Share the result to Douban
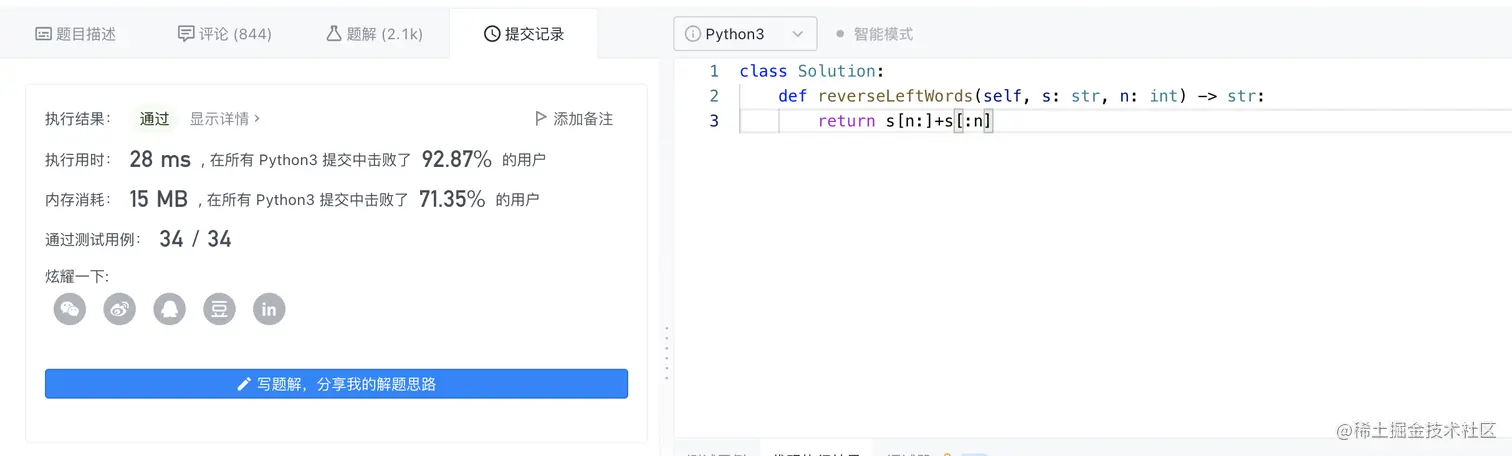This screenshot has width=1512, height=456. click(220, 309)
